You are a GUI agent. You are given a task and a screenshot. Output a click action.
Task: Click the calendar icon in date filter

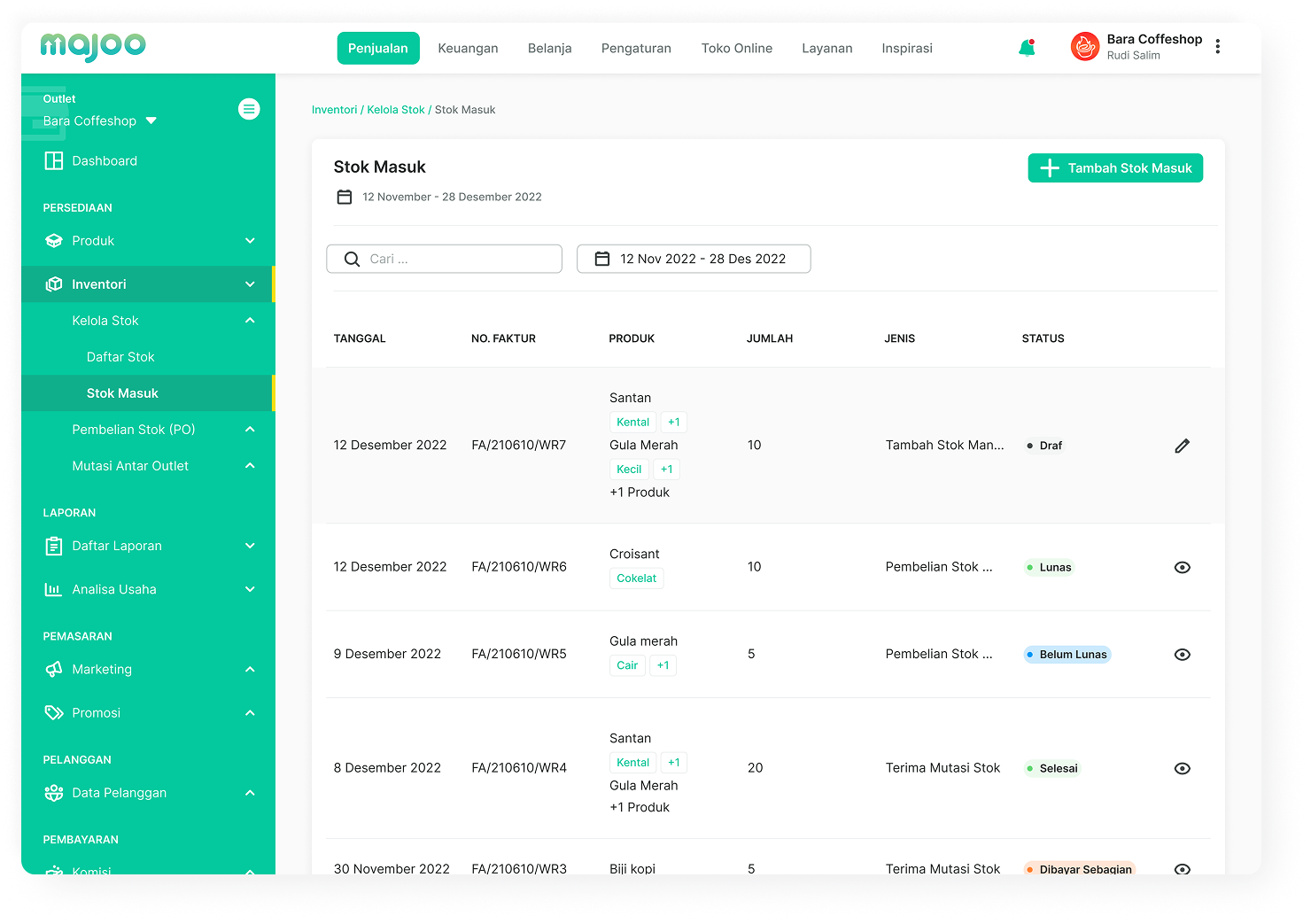602,259
